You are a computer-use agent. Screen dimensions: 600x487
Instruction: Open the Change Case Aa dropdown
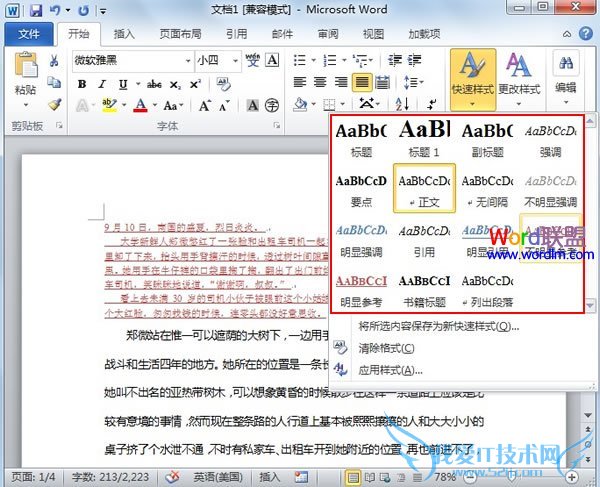coord(173,105)
